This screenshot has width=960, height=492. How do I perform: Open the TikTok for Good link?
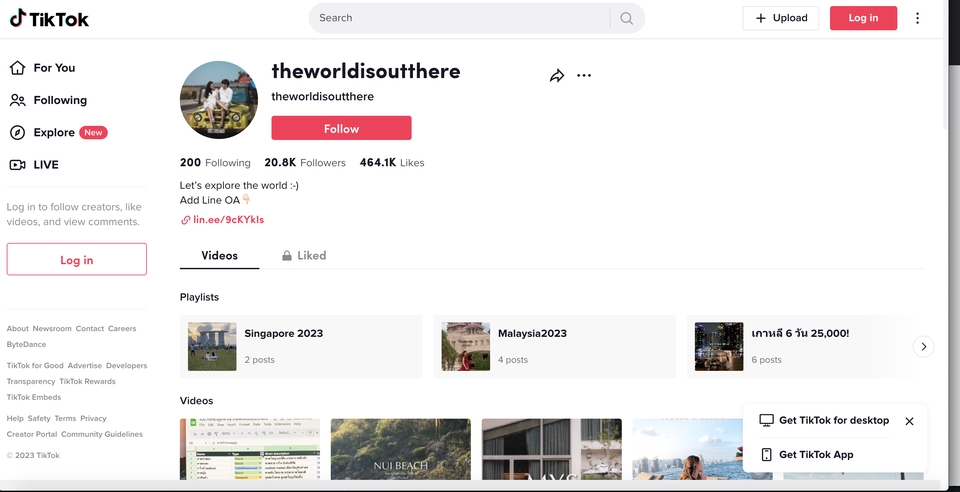35,366
